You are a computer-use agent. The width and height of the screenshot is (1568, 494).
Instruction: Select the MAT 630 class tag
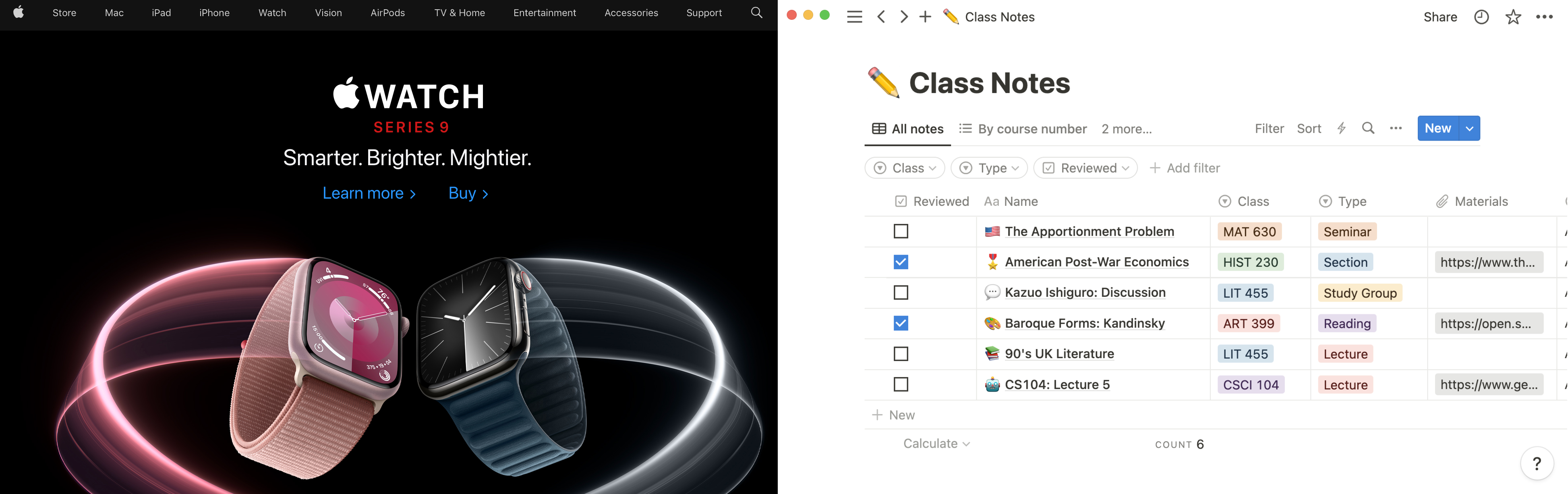[x=1249, y=231]
